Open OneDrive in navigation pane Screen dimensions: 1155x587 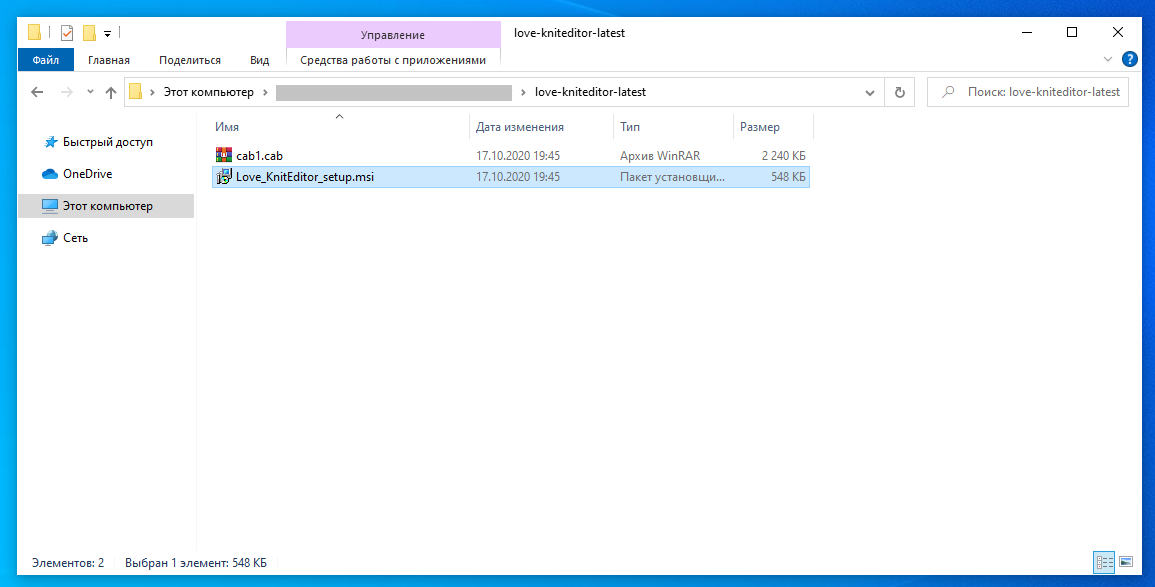pyautogui.click(x=87, y=174)
